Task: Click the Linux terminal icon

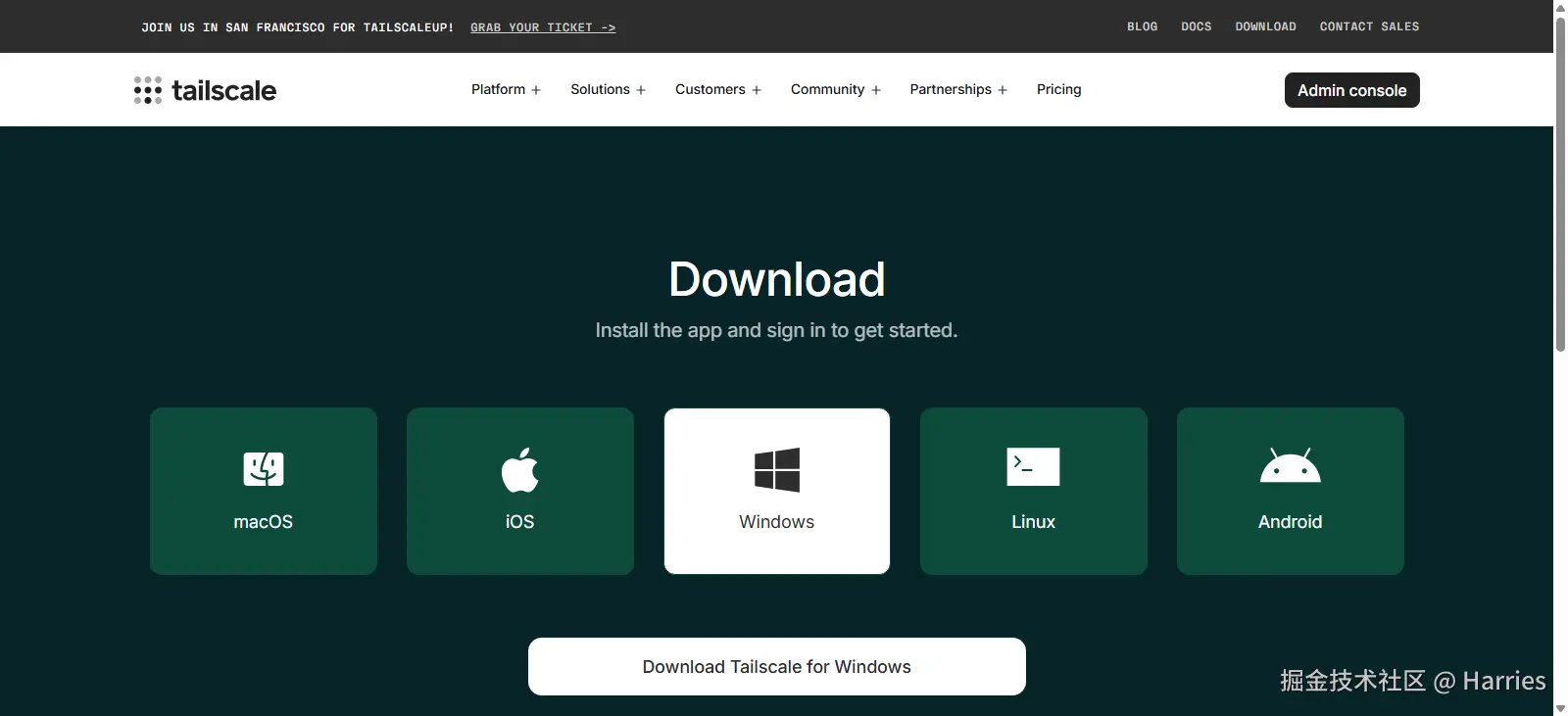Action: point(1033,466)
